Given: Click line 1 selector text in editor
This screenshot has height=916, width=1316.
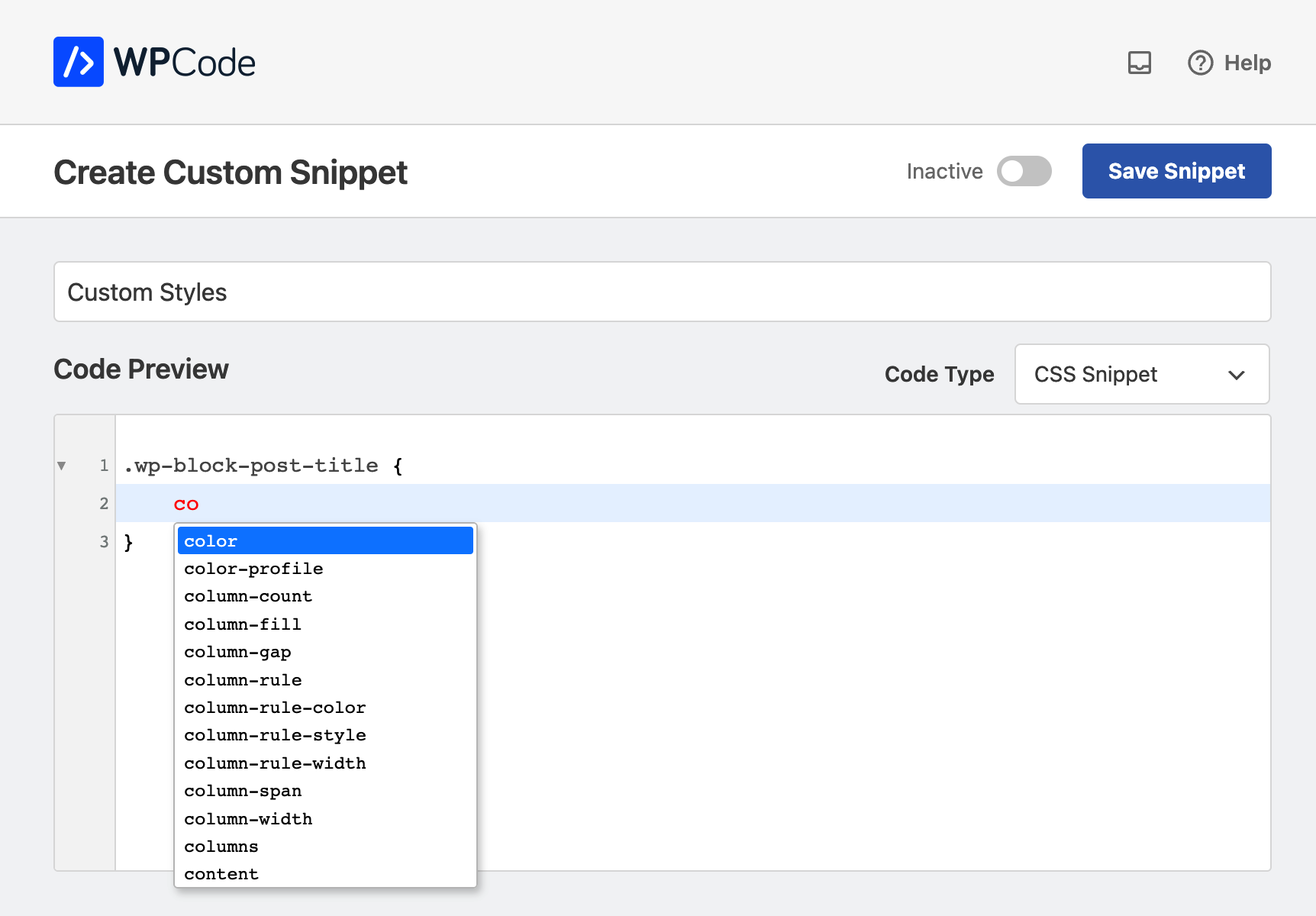Looking at the screenshot, I should click(x=251, y=466).
